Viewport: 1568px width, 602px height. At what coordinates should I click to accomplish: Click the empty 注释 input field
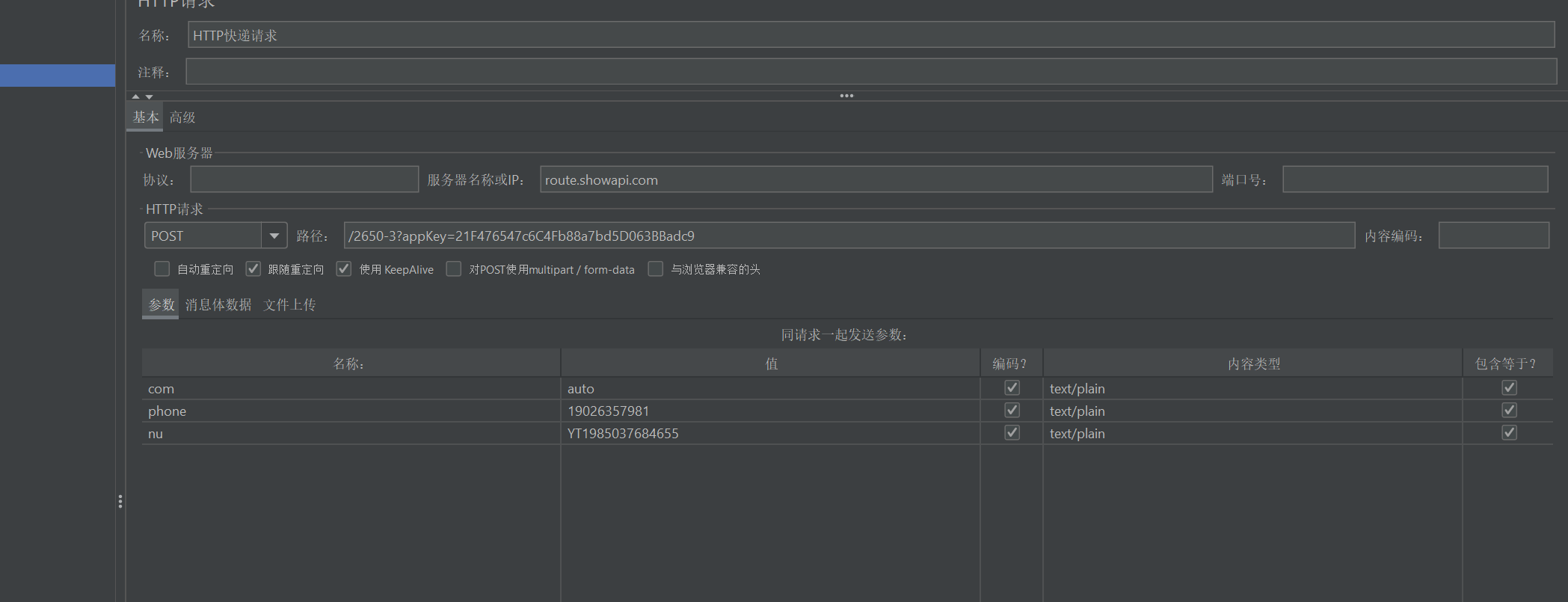point(871,71)
